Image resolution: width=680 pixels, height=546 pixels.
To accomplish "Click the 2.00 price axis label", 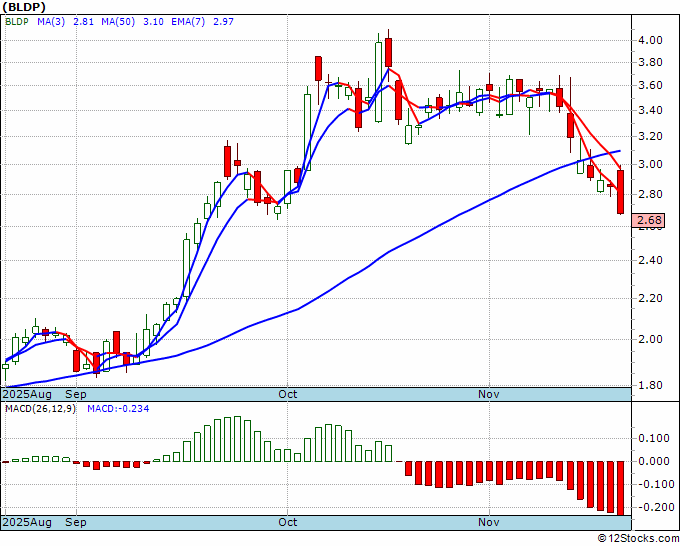I will pyautogui.click(x=650, y=339).
